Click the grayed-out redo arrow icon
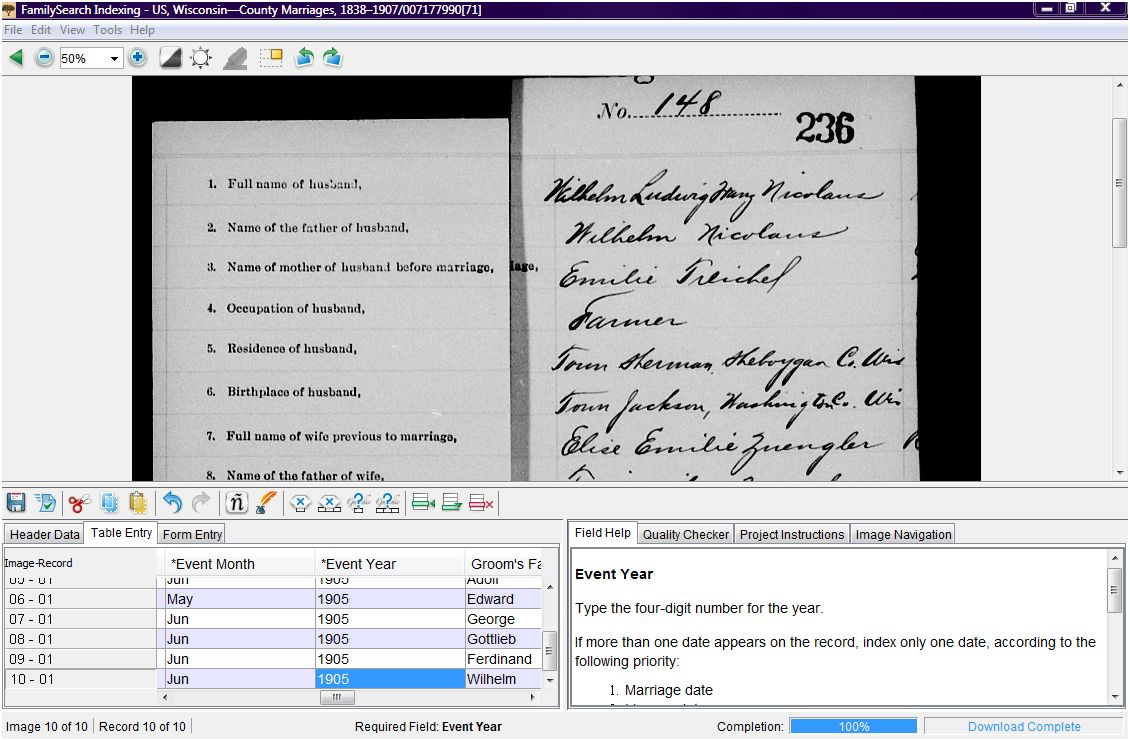 click(201, 502)
